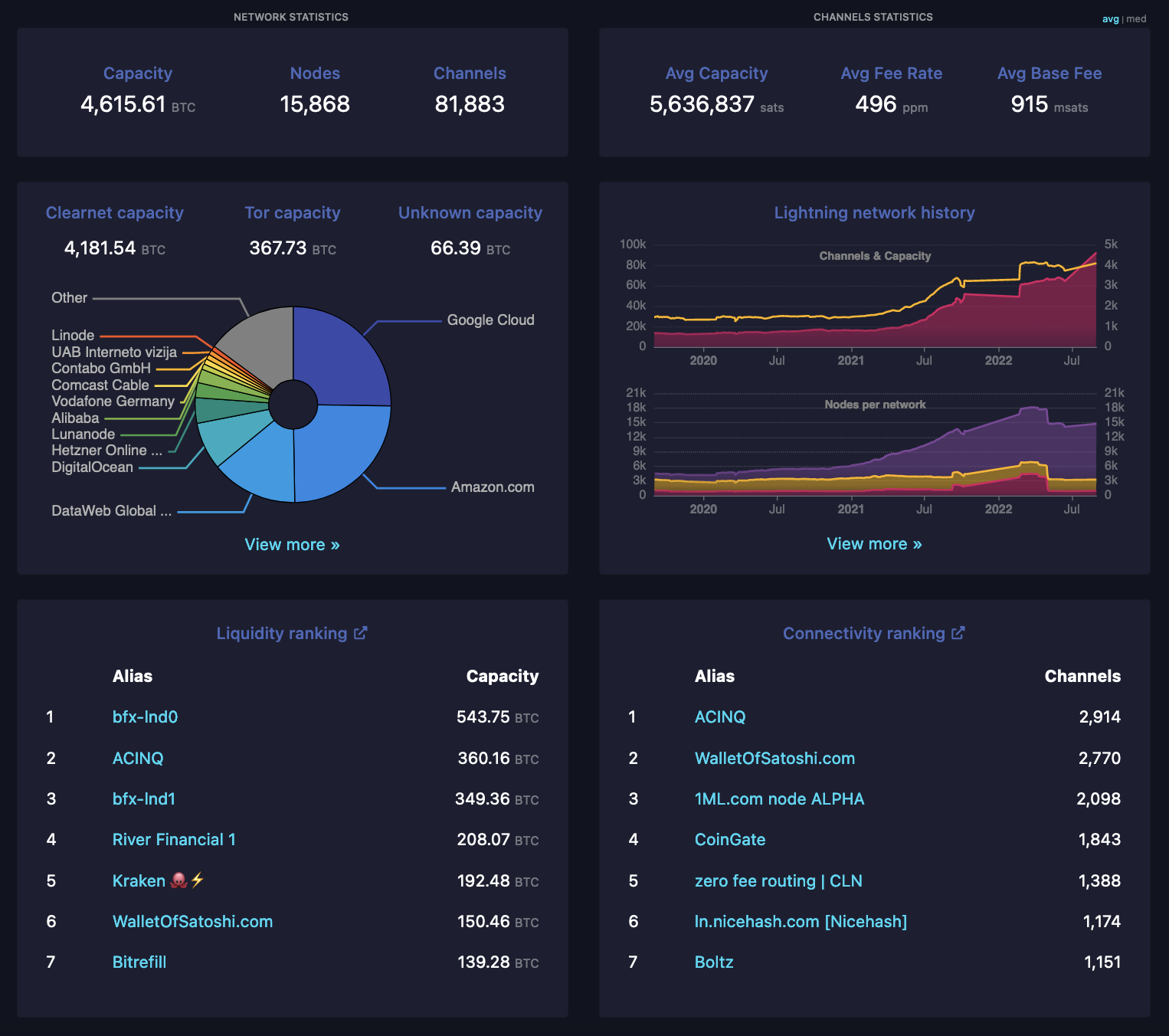
Task: Open zero fee routing | CLN node
Action: coord(778,881)
